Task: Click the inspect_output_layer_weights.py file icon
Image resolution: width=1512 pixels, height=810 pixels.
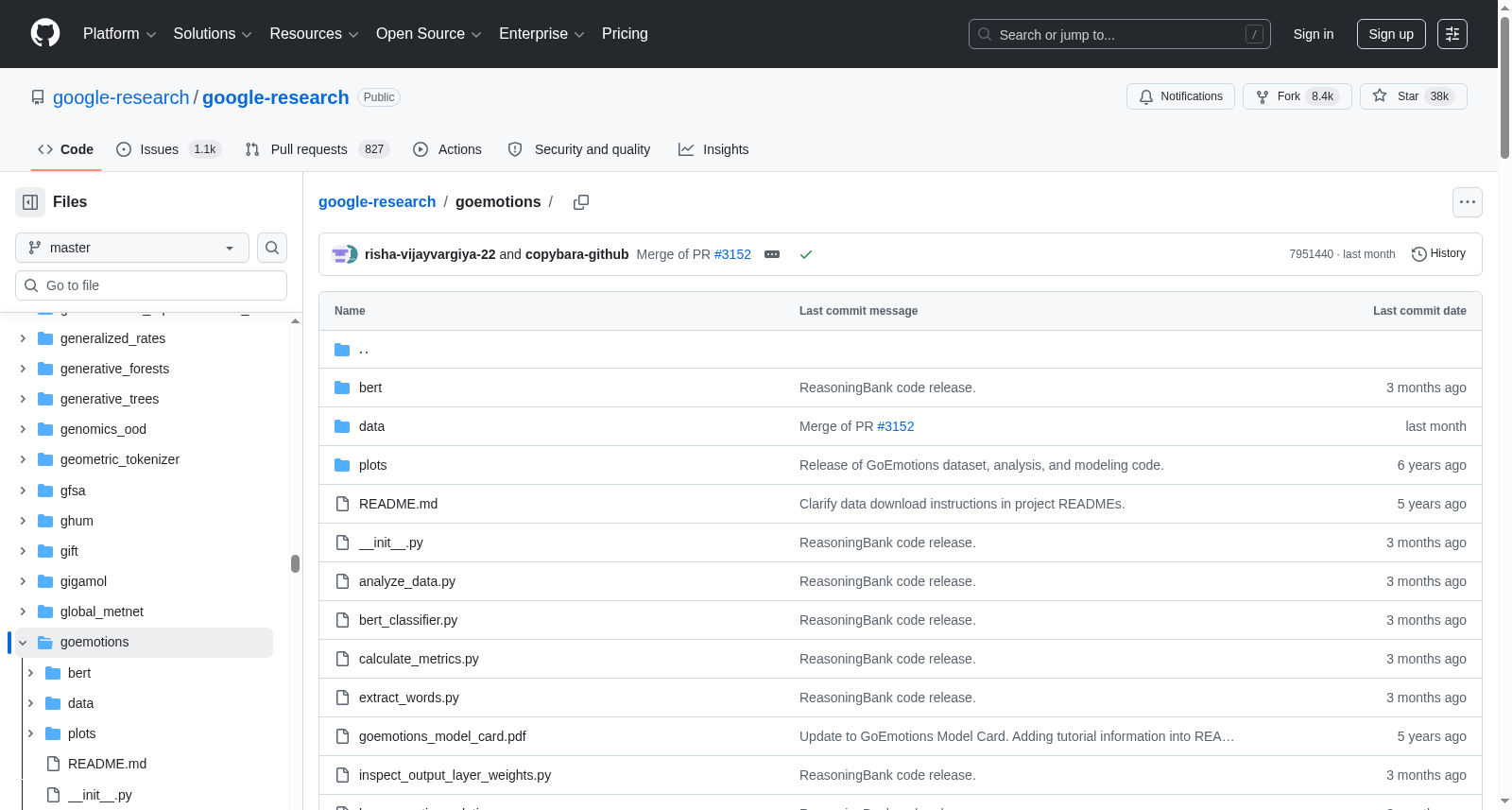Action: [342, 775]
